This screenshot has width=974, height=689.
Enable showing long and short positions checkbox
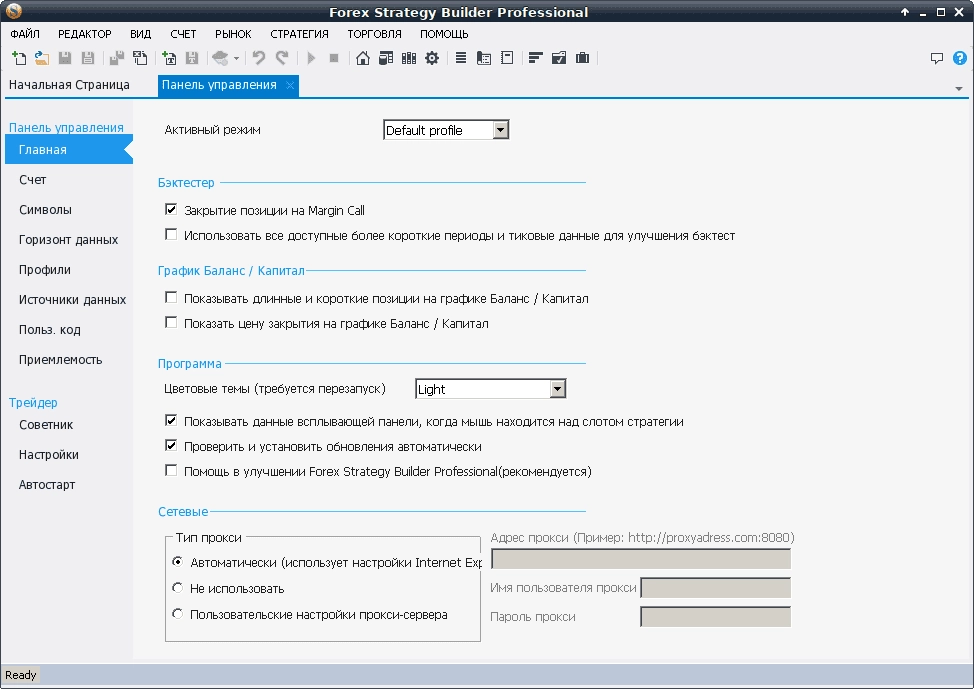pos(171,297)
